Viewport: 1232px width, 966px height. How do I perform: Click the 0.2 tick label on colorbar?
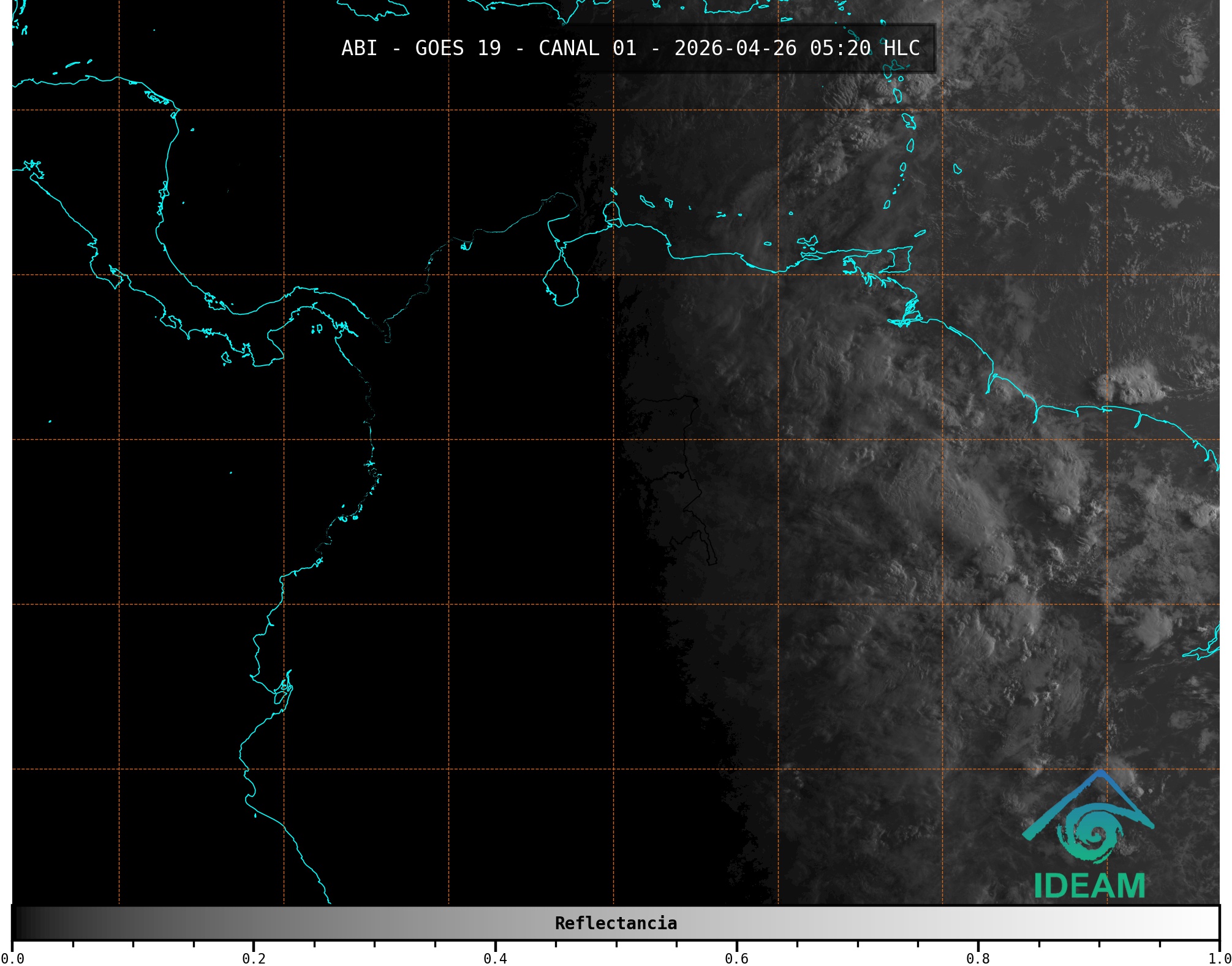(x=254, y=959)
